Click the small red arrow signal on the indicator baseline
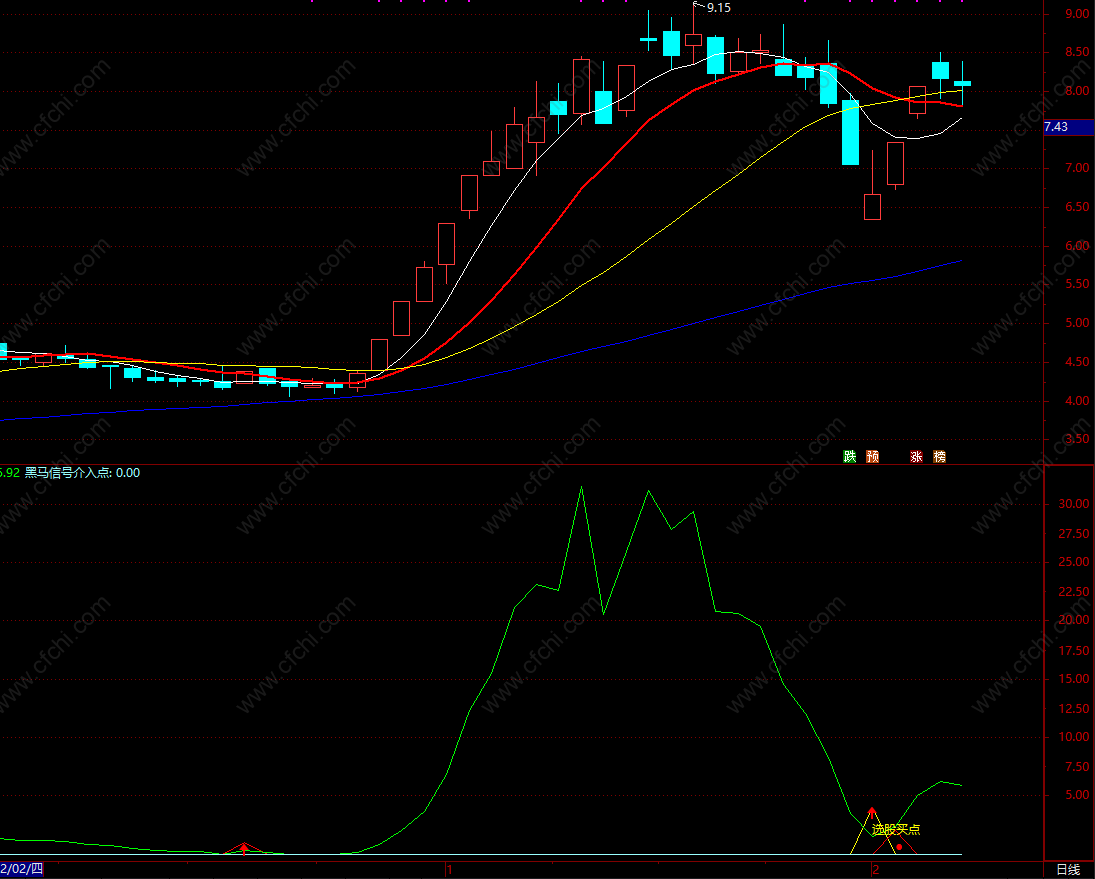Image resolution: width=1095 pixels, height=879 pixels. (244, 848)
